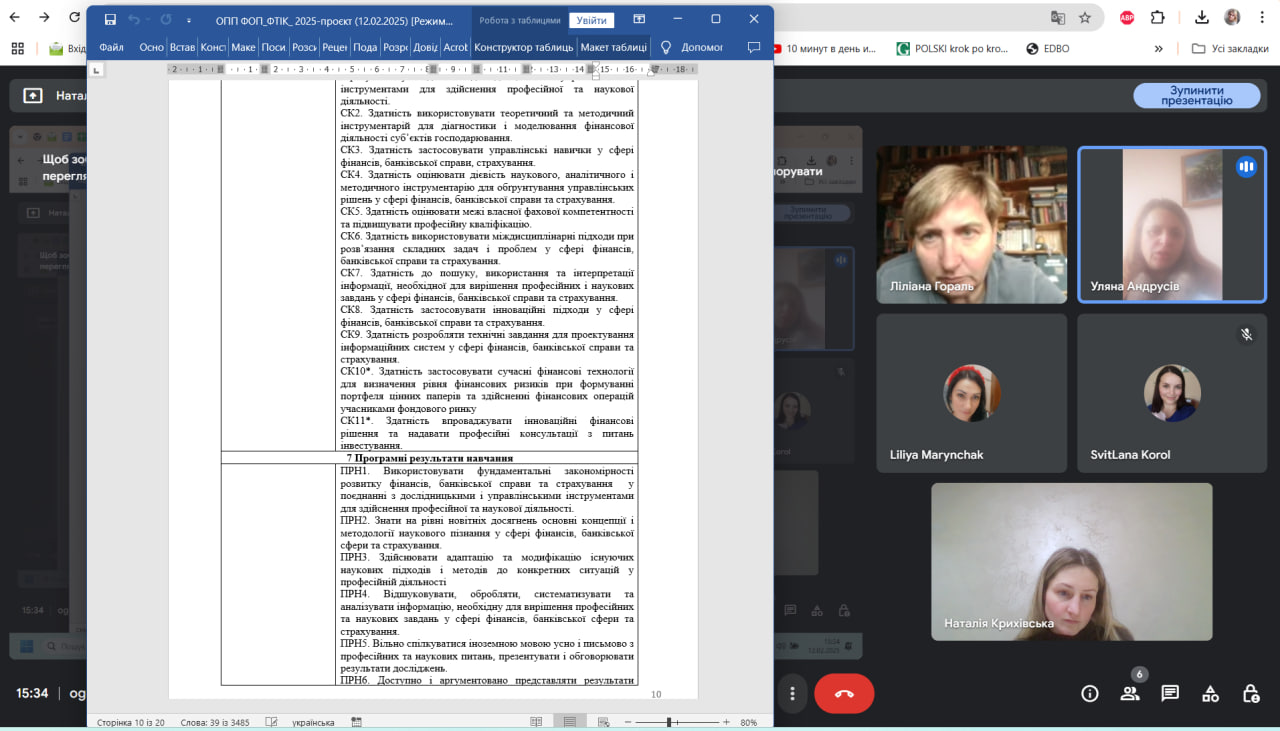Screen dimensions: 1280x731
Task: End the call with red hang-up button
Action: [844, 694]
